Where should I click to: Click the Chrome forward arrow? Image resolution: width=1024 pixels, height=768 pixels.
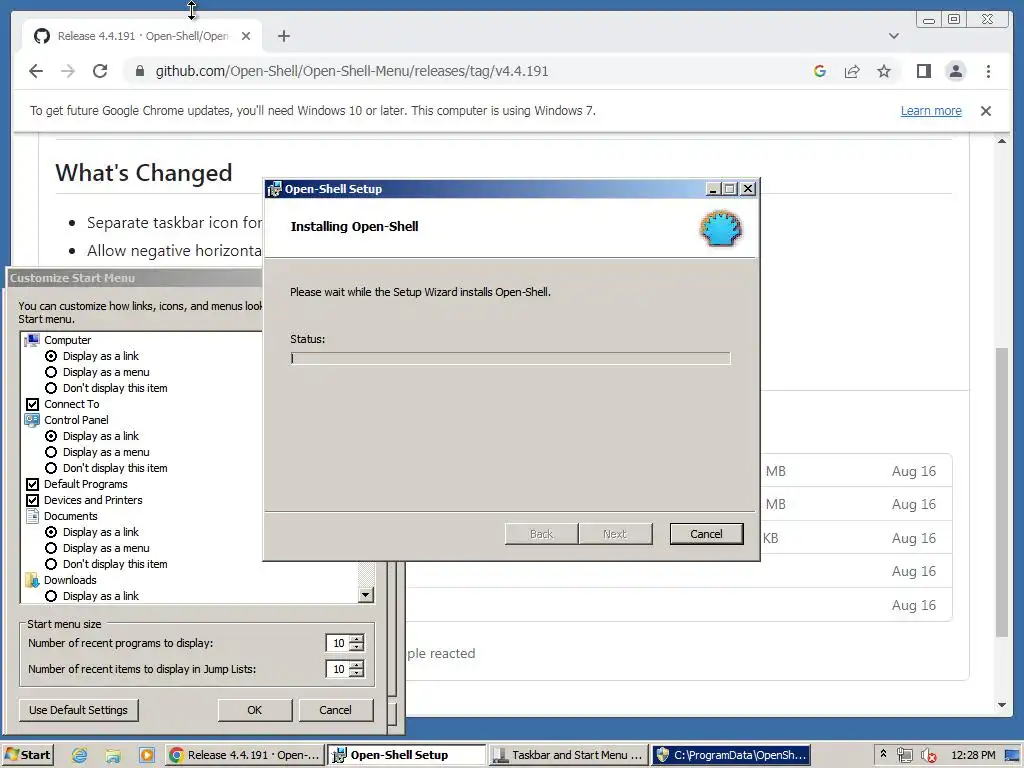click(x=68, y=71)
